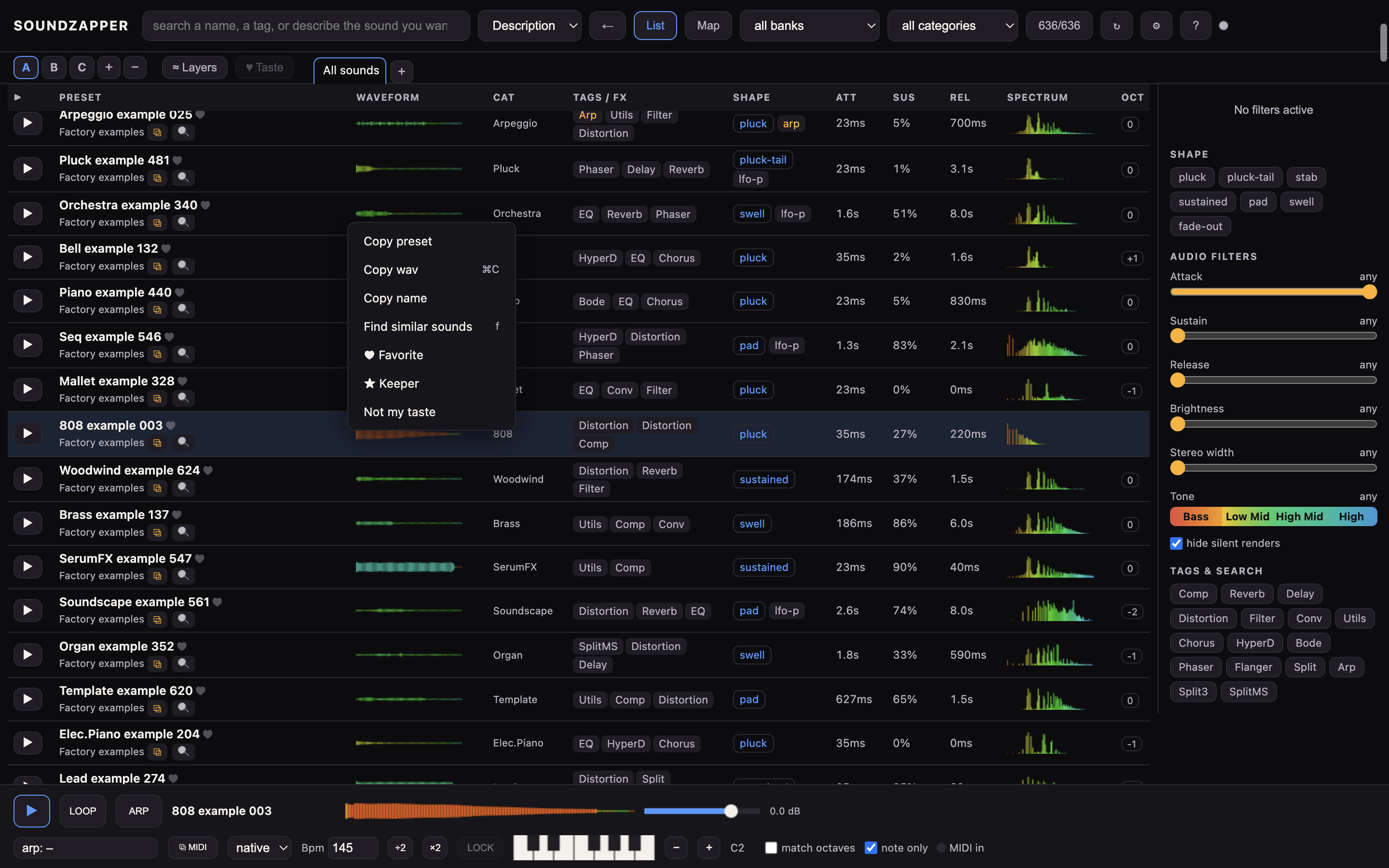Filter by the Reverb tag chip
The width and height of the screenshot is (1389, 868).
[1247, 594]
